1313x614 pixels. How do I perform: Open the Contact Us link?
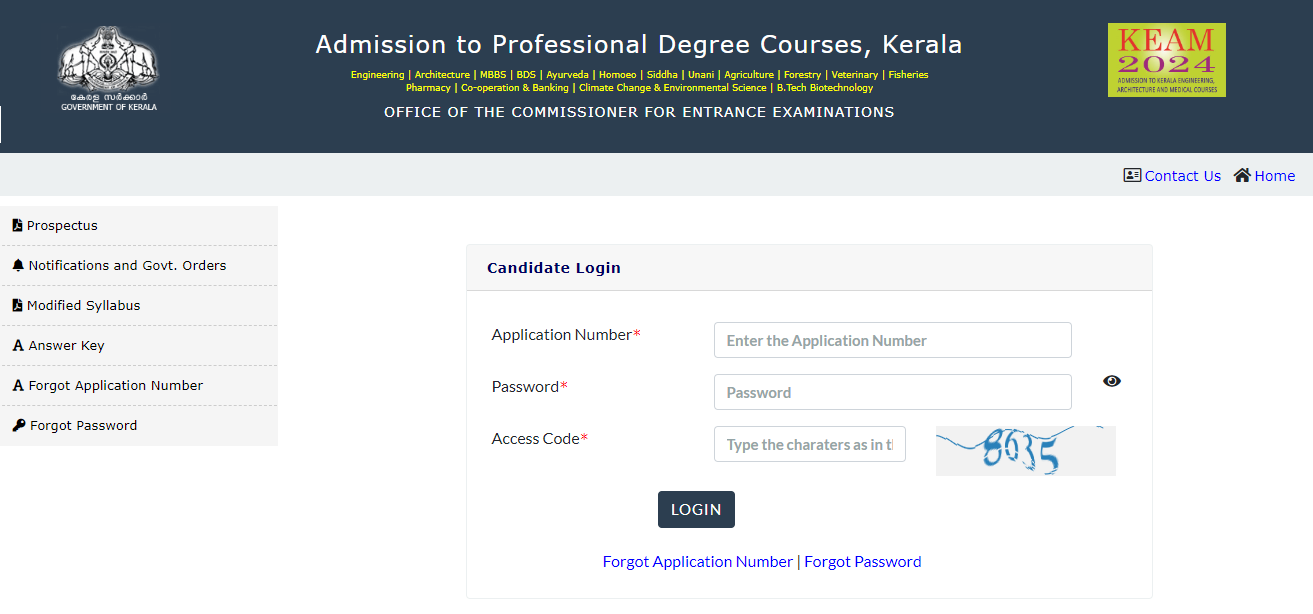coord(1183,175)
